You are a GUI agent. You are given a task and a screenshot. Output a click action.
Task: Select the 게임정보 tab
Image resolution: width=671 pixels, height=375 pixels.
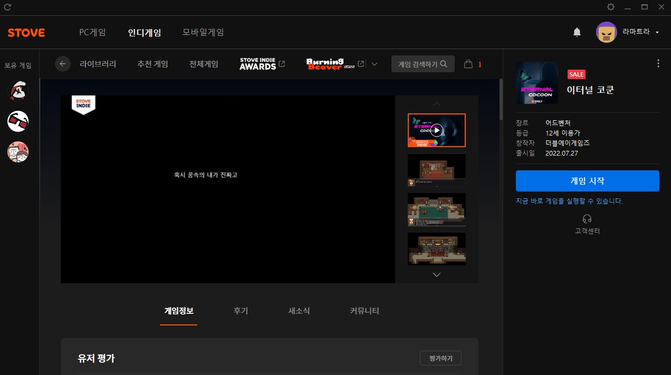[179, 311]
